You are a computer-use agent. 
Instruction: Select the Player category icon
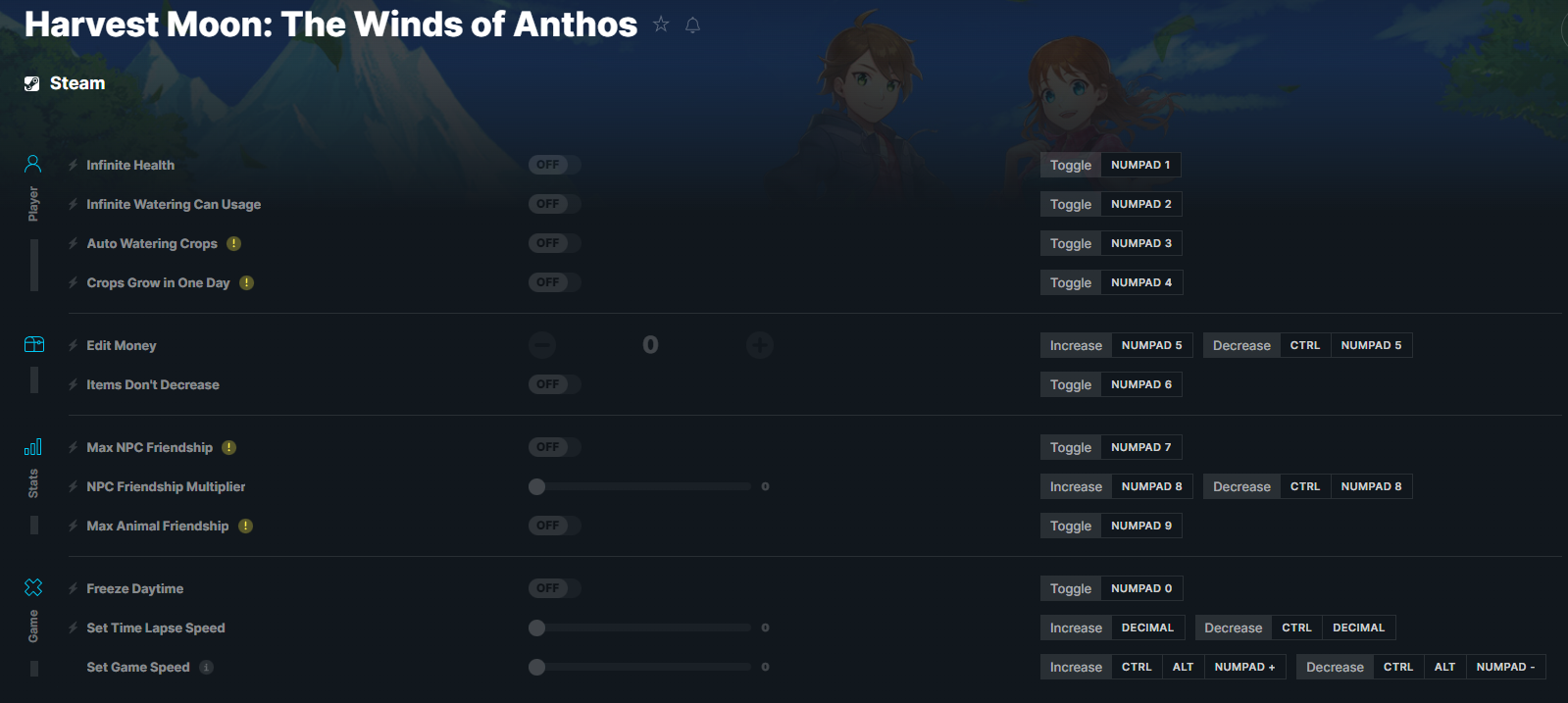[x=33, y=164]
